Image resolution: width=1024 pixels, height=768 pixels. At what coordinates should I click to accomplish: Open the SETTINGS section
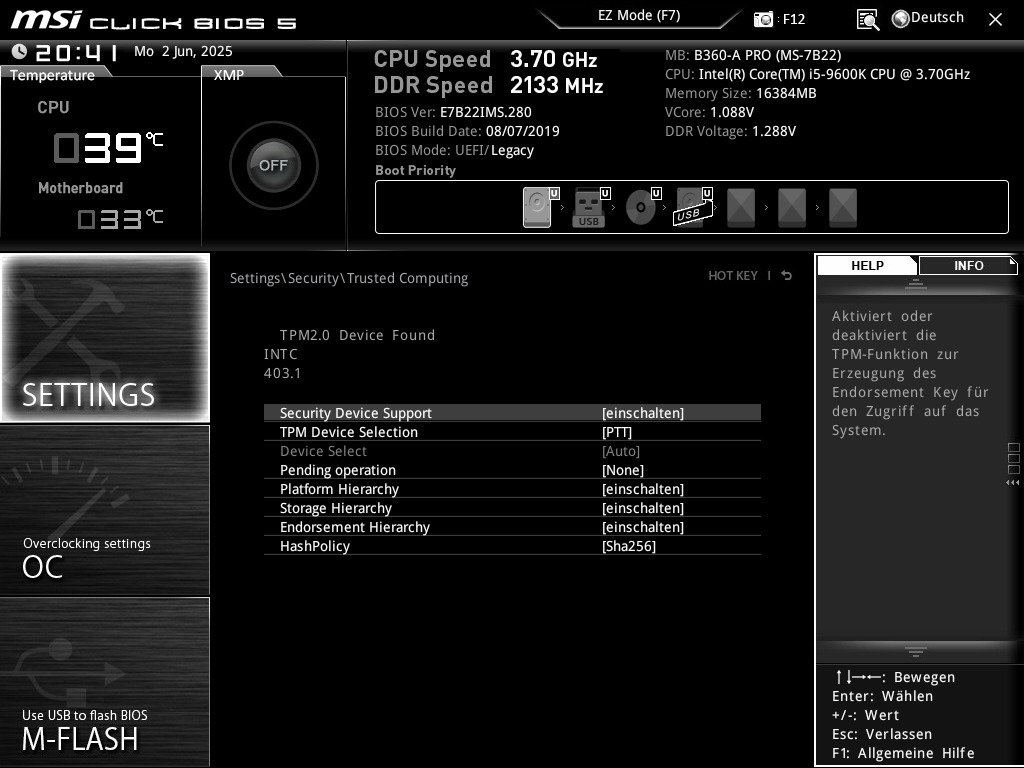[105, 338]
